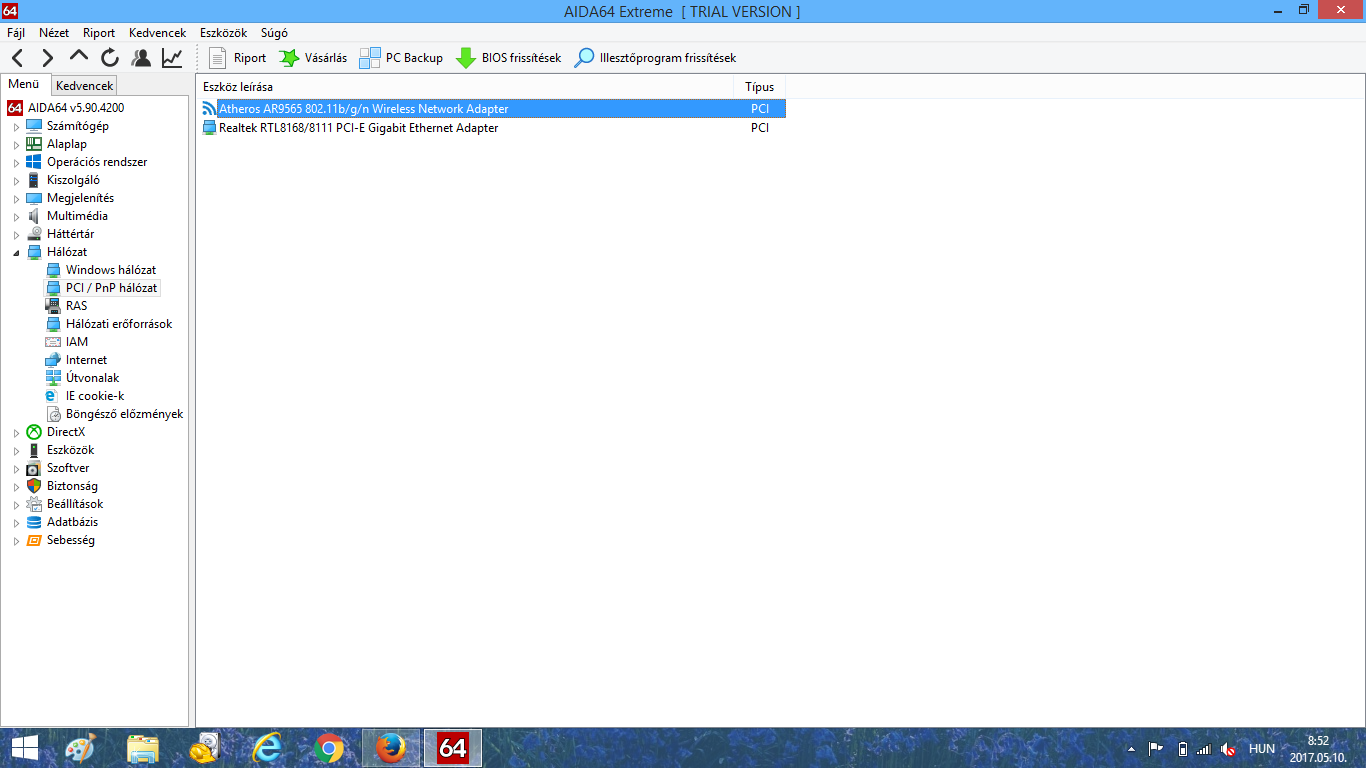Select Atheros AR9565 Wireless Network Adapter row
The image size is (1366, 768).
pos(493,109)
